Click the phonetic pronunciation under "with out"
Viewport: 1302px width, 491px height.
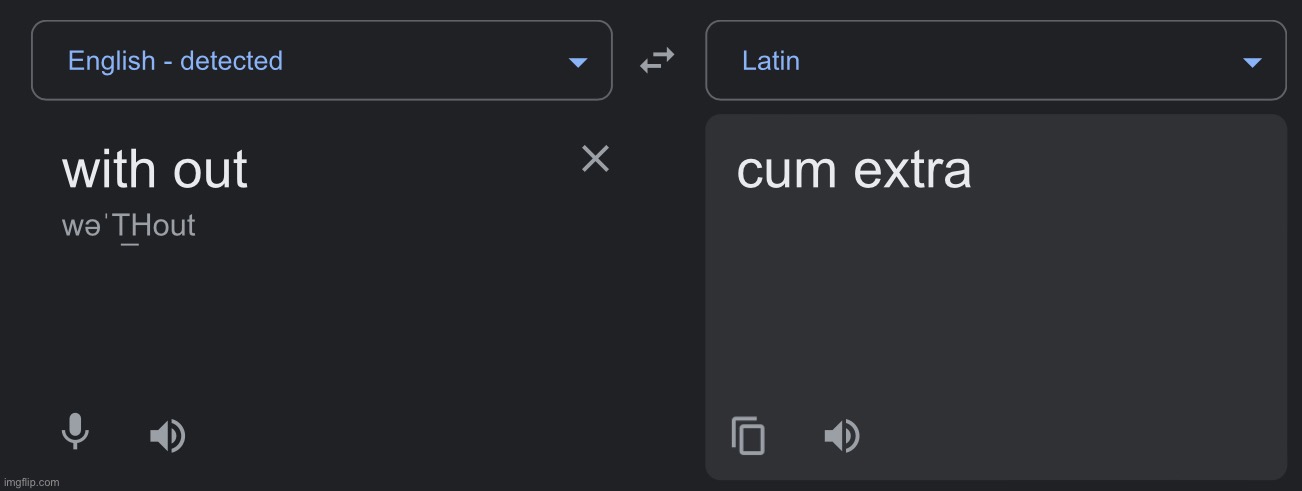pyautogui.click(x=128, y=227)
